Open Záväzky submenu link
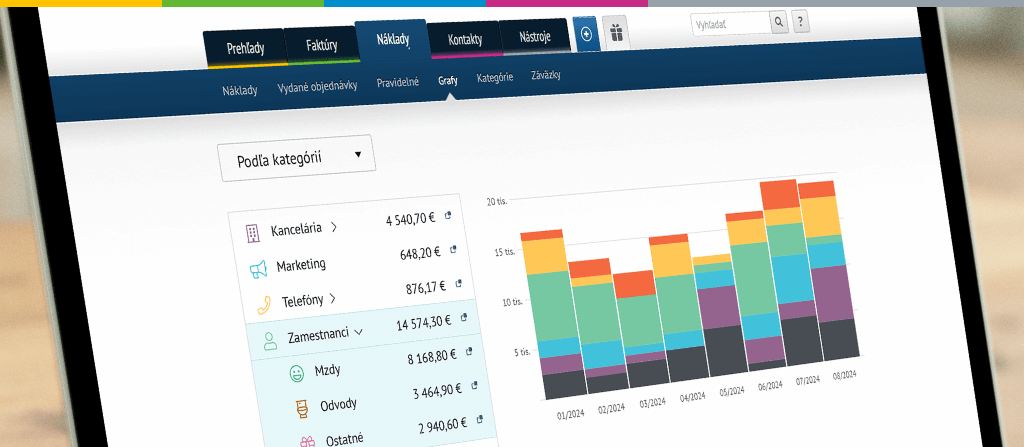Viewport: 1024px width, 447px height. [546, 75]
